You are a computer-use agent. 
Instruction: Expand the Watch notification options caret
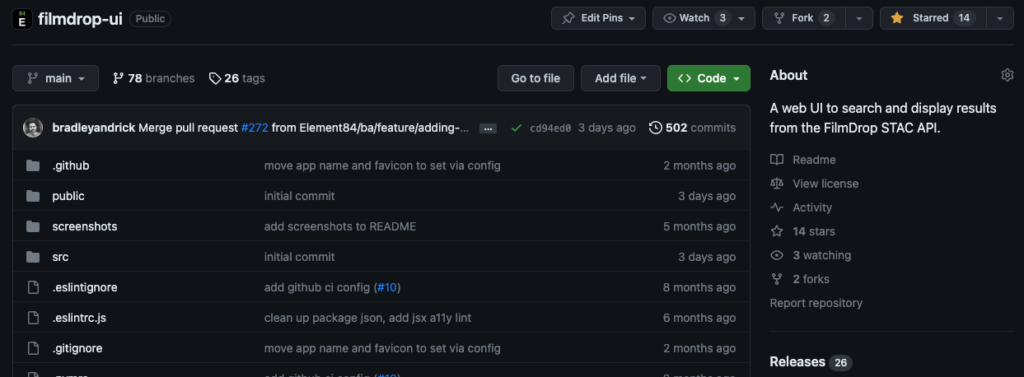click(742, 18)
